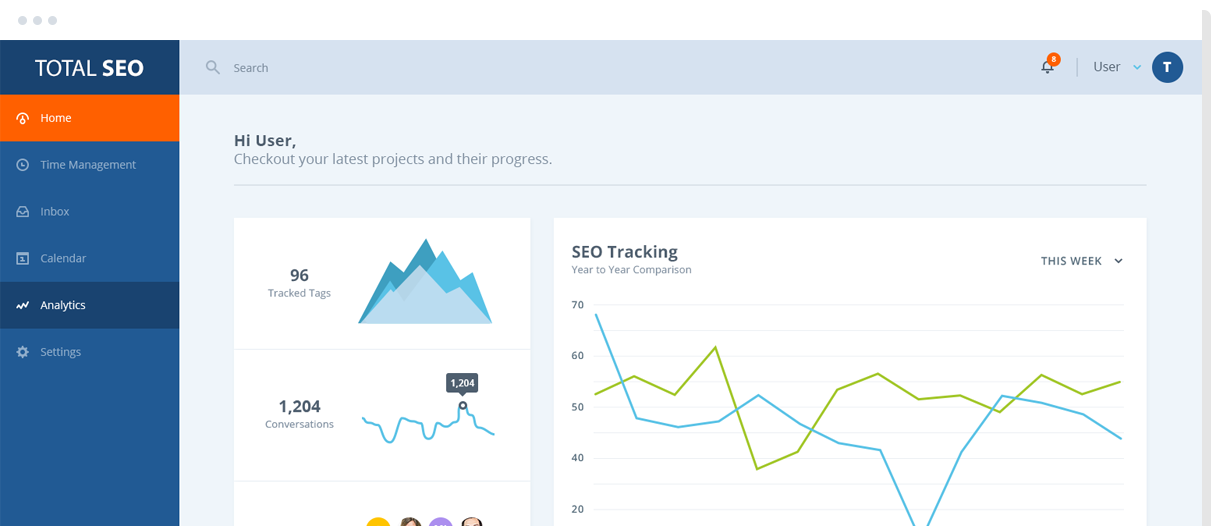Select the Time Management menu item
The image size is (1211, 526).
88,165
